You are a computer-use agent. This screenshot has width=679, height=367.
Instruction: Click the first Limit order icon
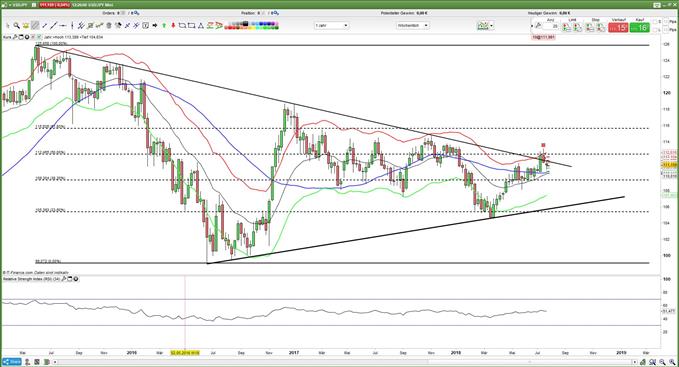point(566,27)
